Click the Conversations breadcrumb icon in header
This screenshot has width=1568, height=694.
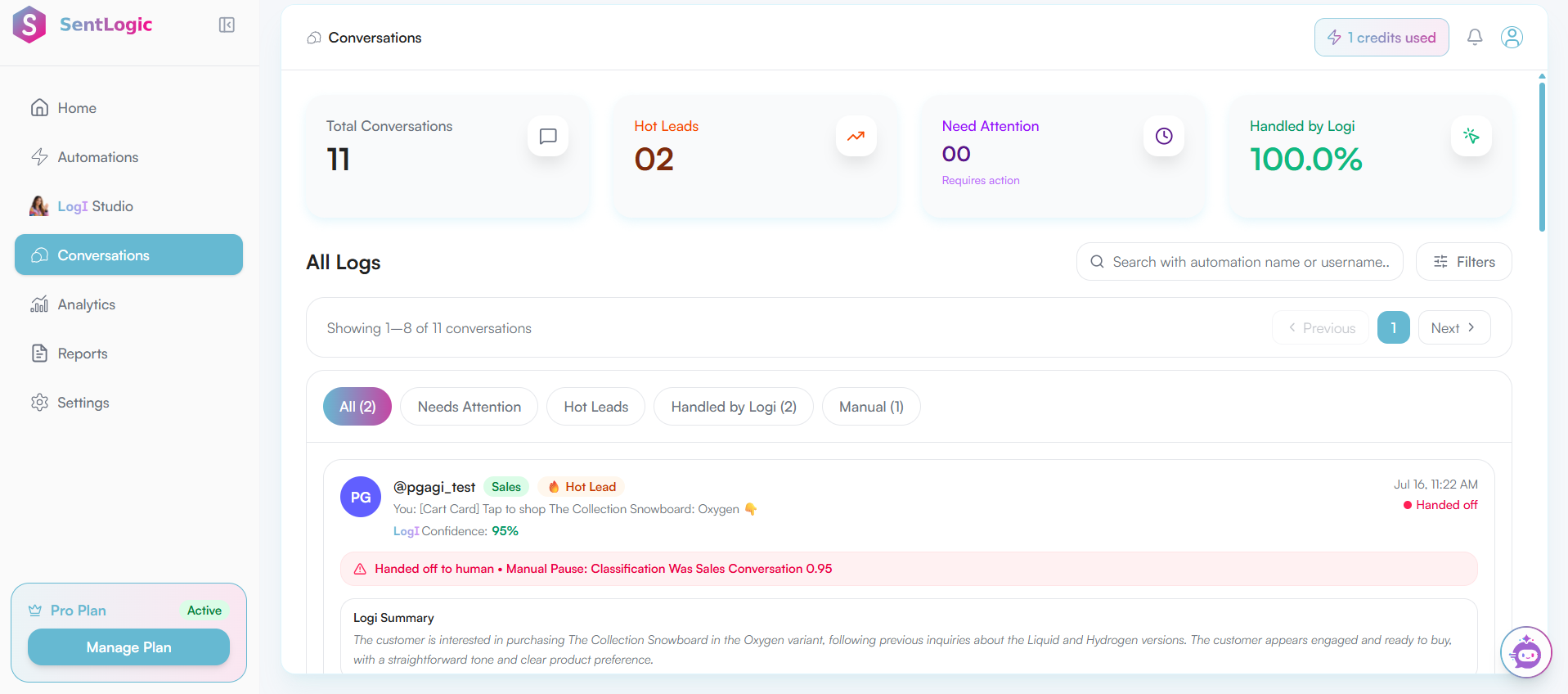pos(314,38)
